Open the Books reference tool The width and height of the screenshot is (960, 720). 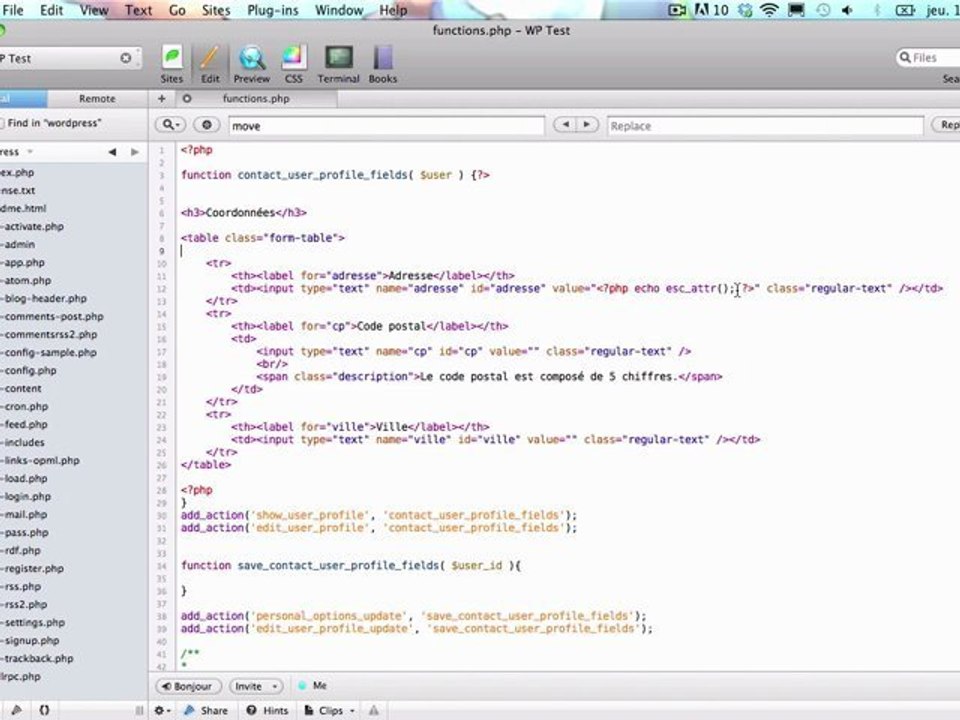click(383, 65)
